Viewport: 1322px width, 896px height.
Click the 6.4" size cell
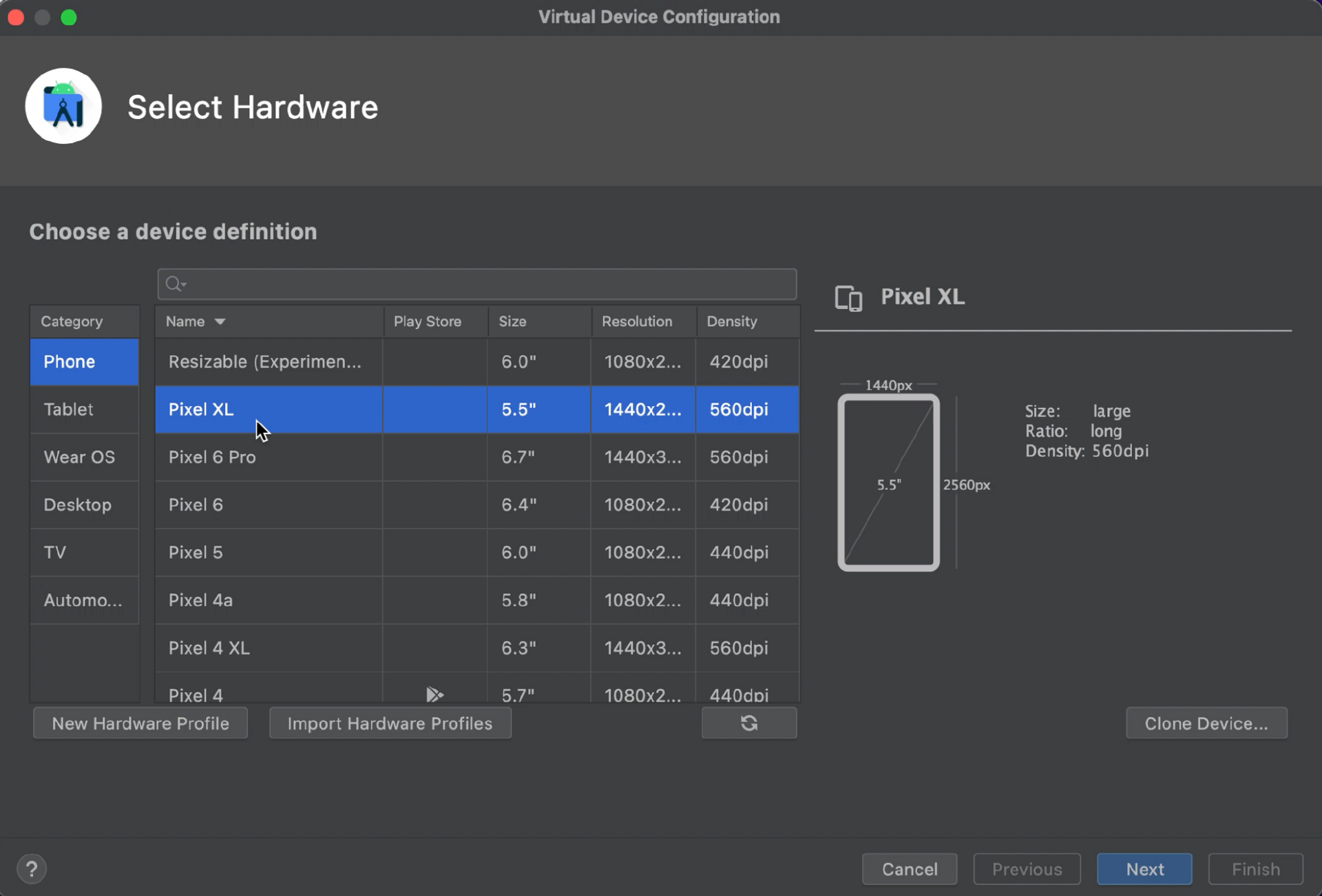click(539, 504)
